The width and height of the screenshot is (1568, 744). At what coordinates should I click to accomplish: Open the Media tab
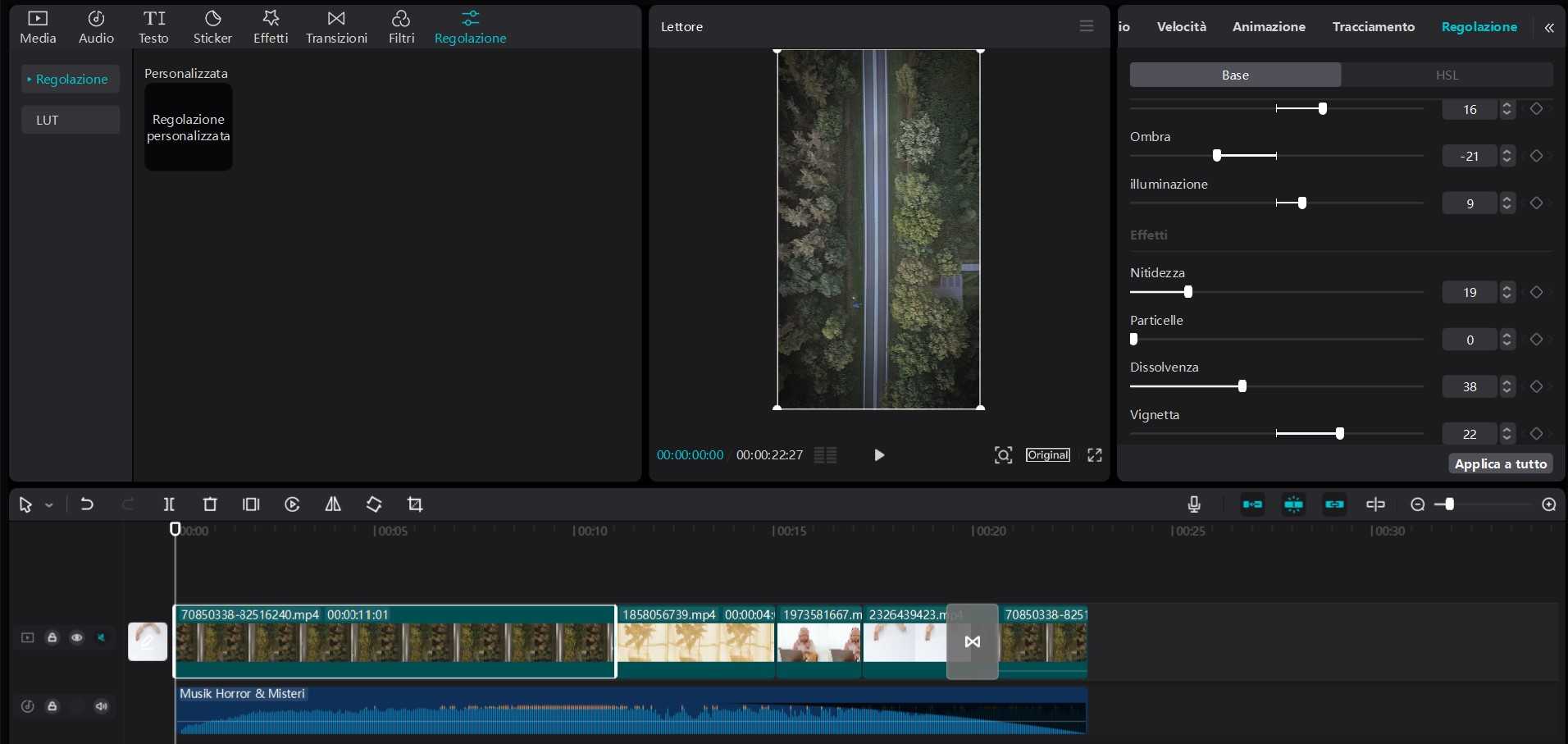tap(38, 27)
